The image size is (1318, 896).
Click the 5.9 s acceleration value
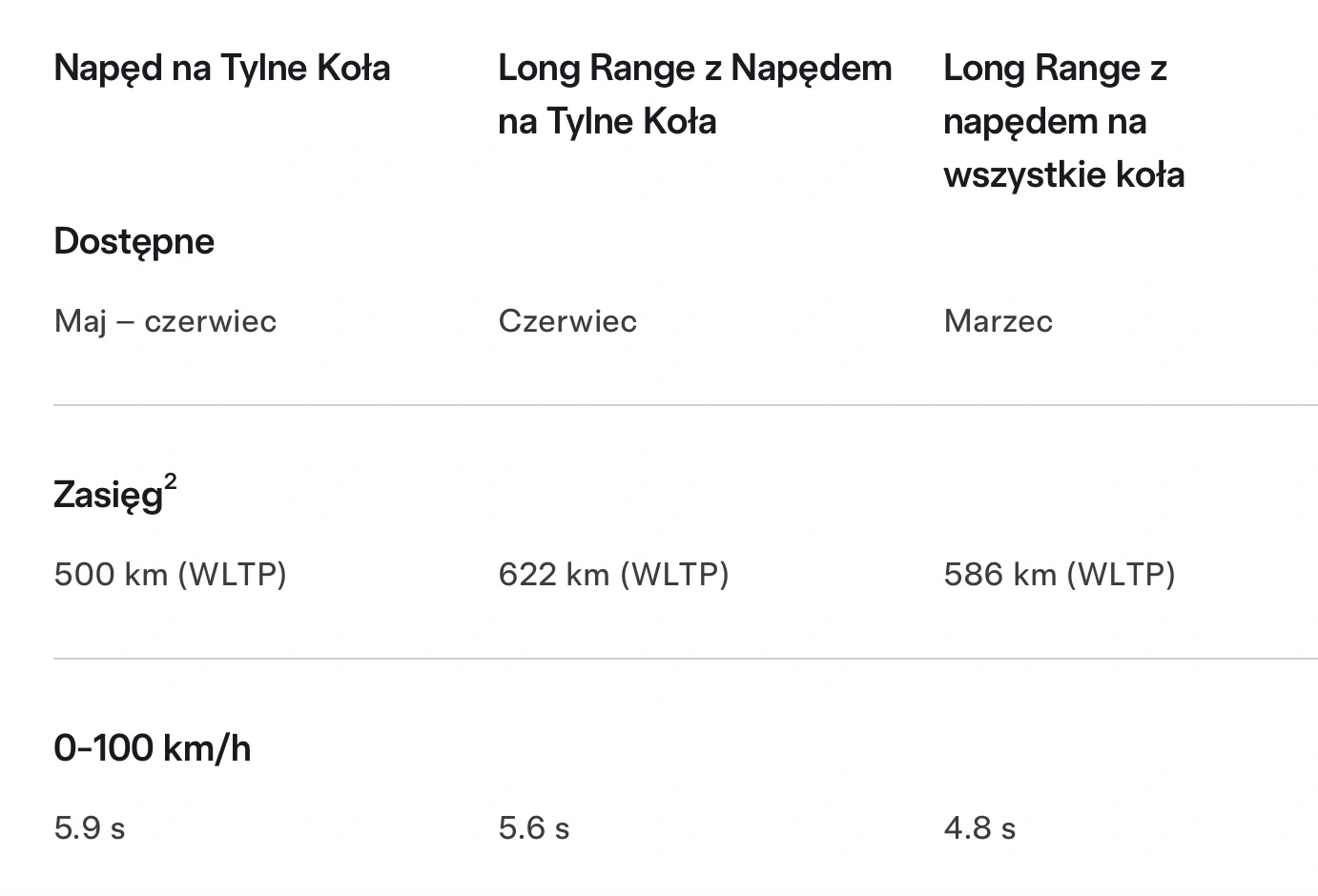[x=90, y=828]
